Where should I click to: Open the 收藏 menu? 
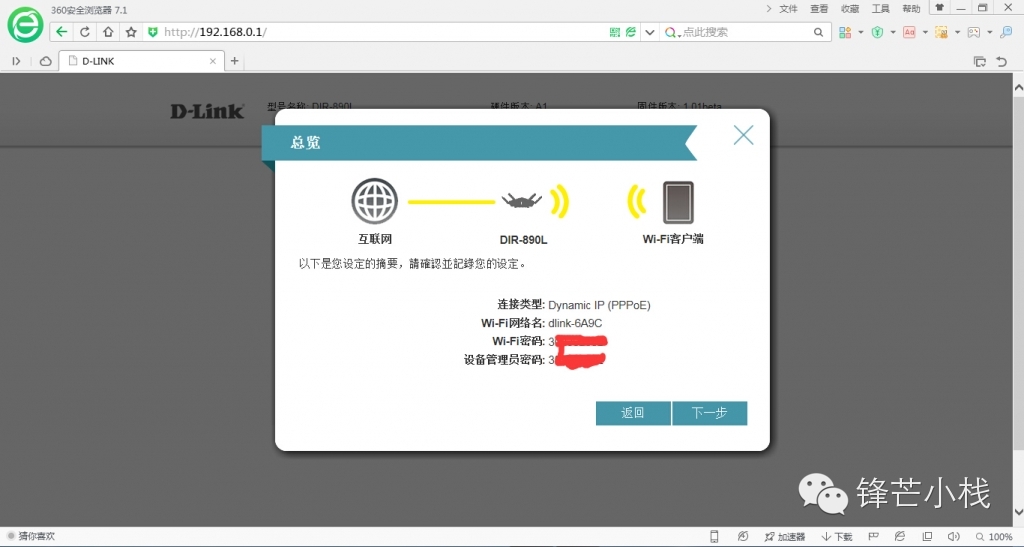click(850, 8)
